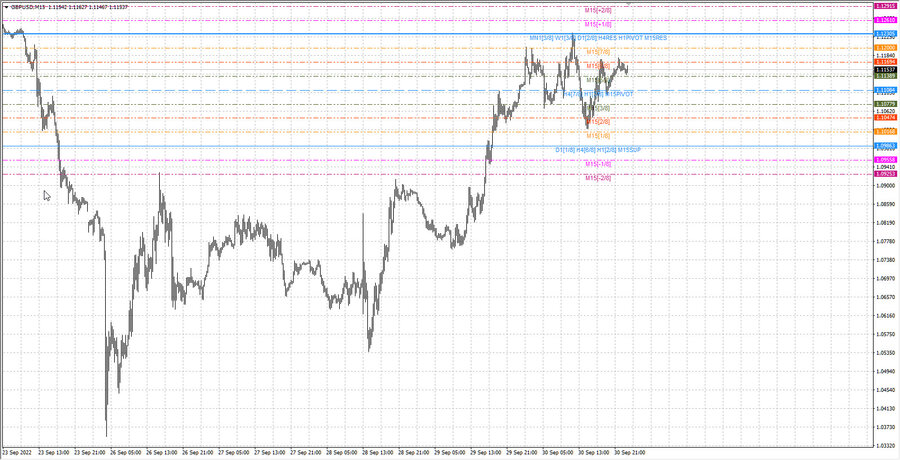The height and width of the screenshot is (460, 900).
Task: Click the orange 1.10168 price tag
Action: (886, 132)
